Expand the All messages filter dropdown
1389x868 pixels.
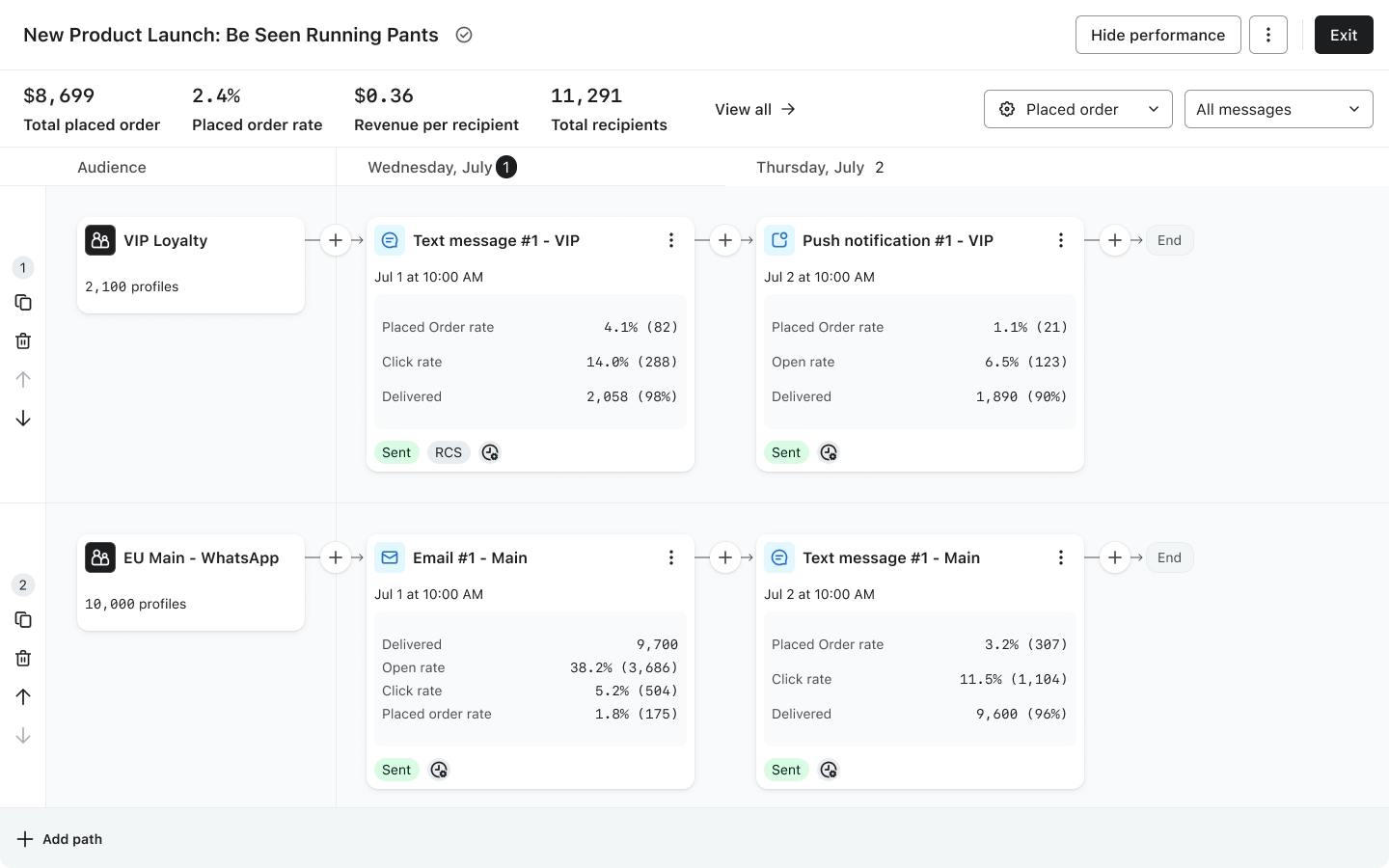pyautogui.click(x=1279, y=109)
